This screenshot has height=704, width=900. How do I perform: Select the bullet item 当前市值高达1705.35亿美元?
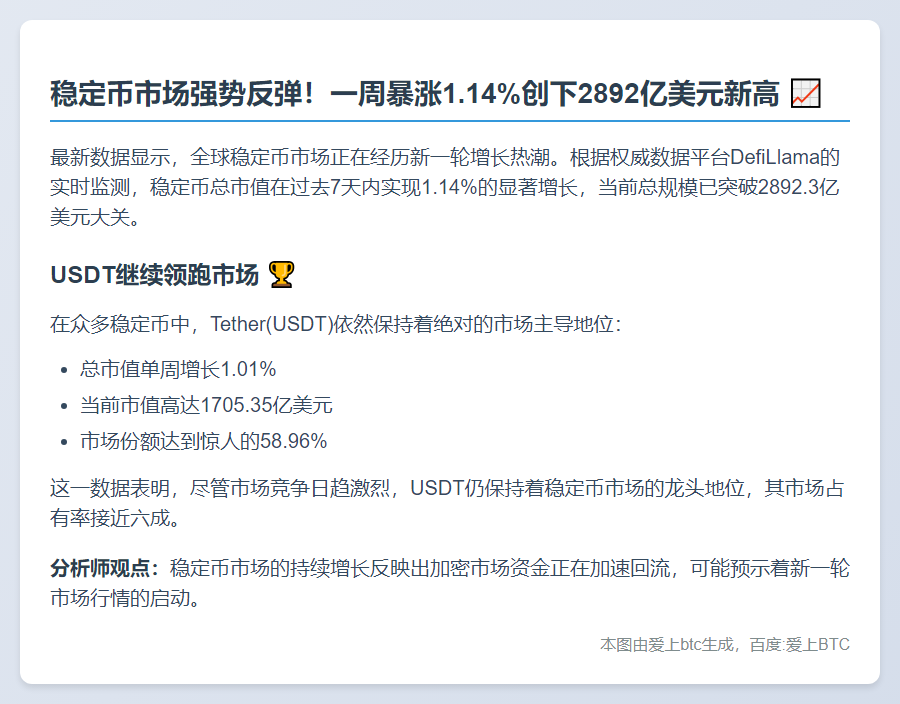(x=206, y=405)
